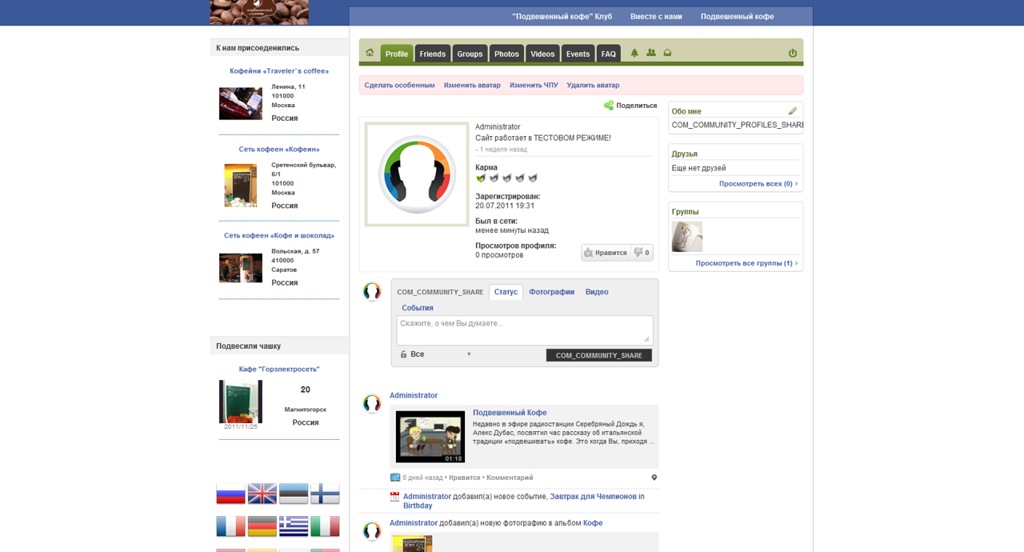
Task: Open the Подвешенный Кофе video thumbnail
Action: coord(430,436)
